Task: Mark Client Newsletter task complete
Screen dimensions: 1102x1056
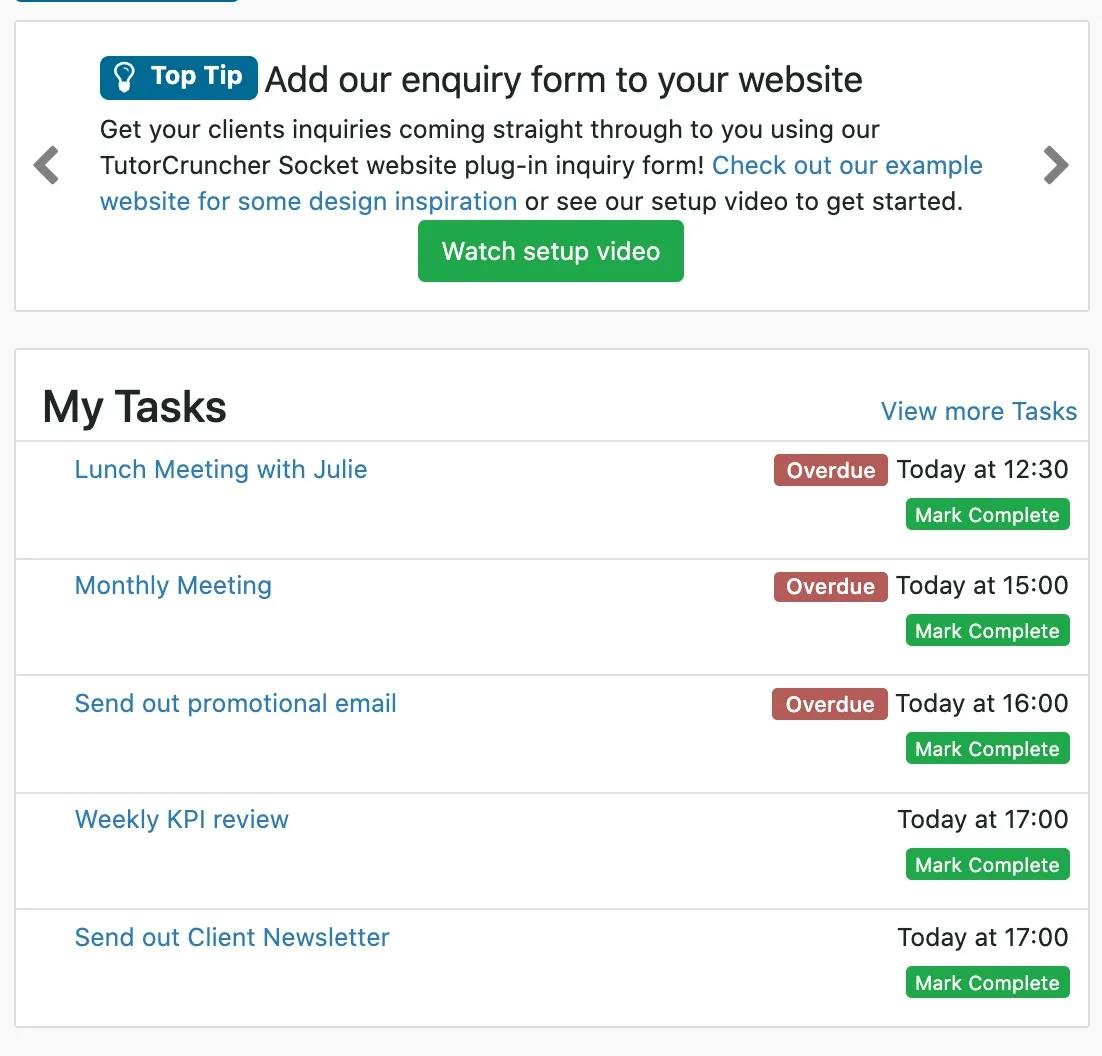Action: [x=987, y=983]
